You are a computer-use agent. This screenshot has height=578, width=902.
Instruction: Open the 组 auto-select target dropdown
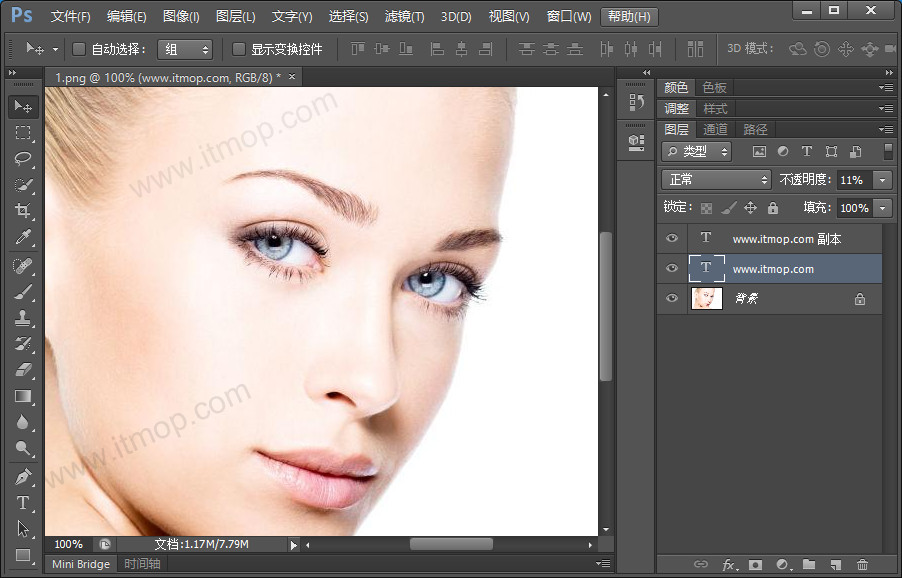point(185,49)
